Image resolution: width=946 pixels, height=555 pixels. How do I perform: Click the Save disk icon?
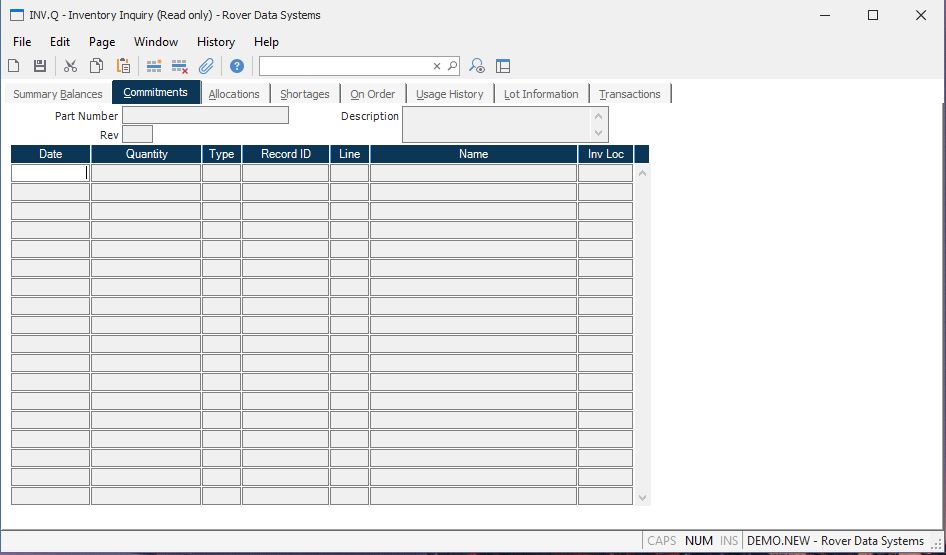coord(40,66)
